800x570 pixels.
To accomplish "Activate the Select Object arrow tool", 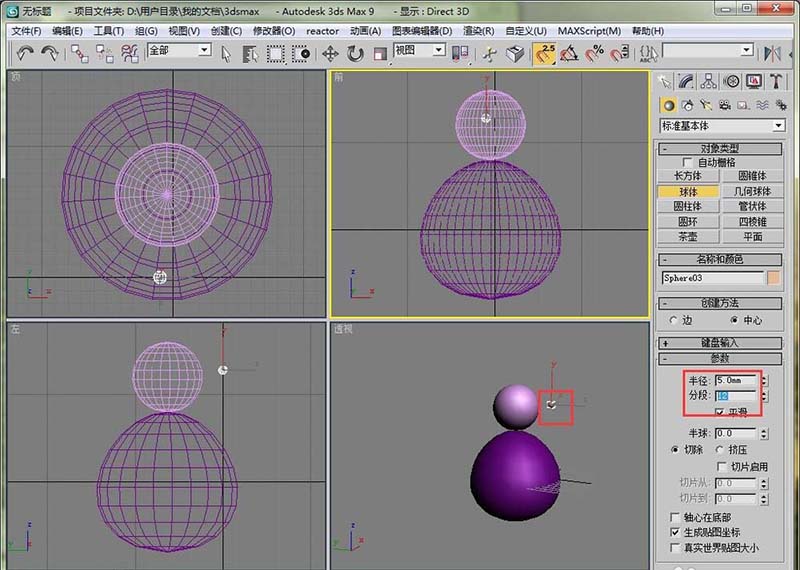I will coord(226,53).
